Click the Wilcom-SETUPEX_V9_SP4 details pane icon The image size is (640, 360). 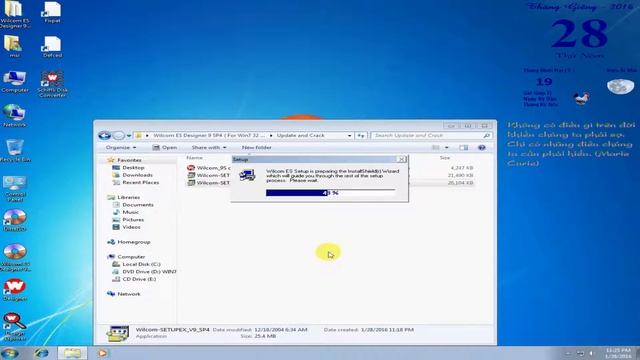[118, 333]
